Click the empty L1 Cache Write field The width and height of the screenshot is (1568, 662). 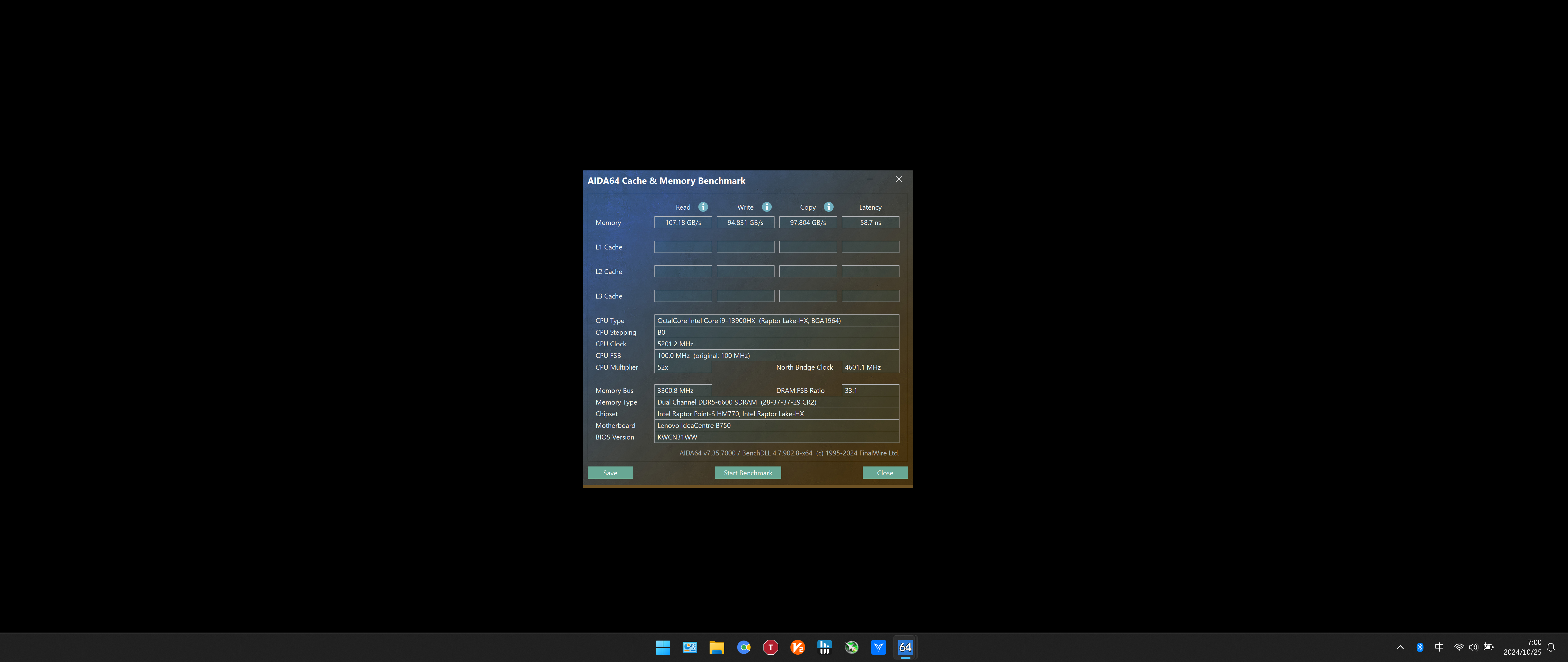click(745, 247)
